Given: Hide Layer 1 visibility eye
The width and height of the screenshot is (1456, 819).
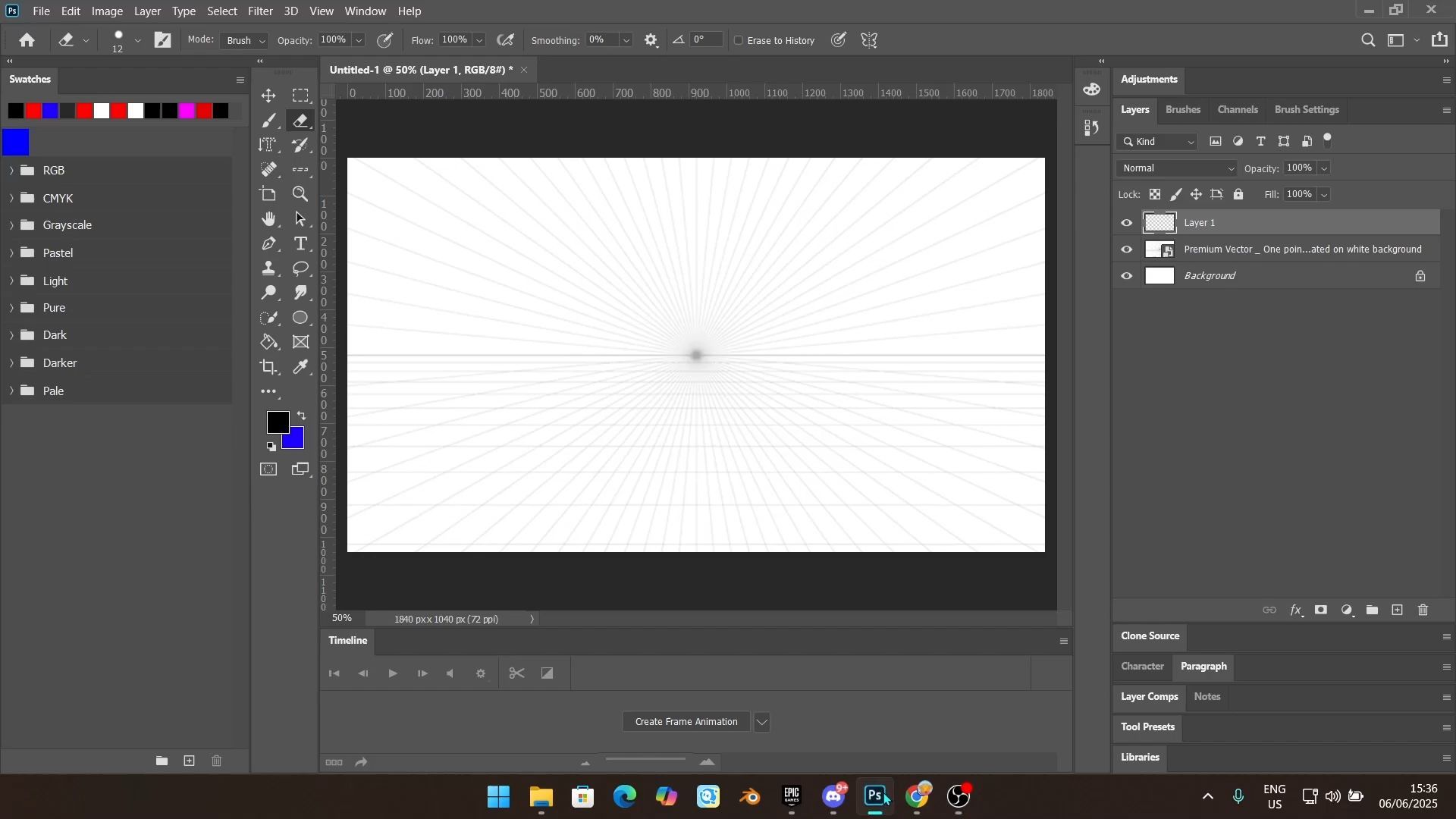Looking at the screenshot, I should 1127,223.
